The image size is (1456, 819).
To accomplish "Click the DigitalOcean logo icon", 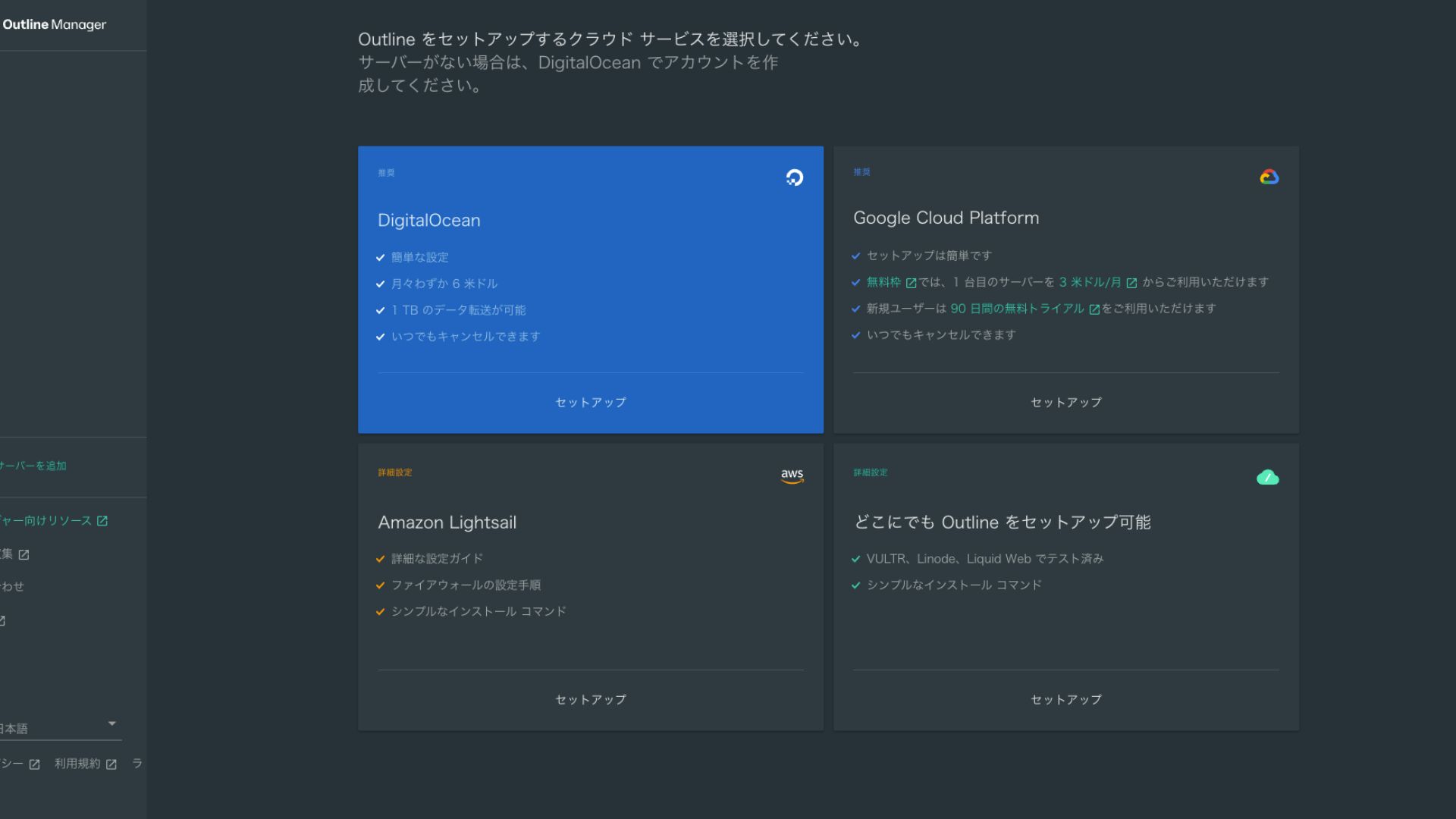I will pyautogui.click(x=794, y=177).
